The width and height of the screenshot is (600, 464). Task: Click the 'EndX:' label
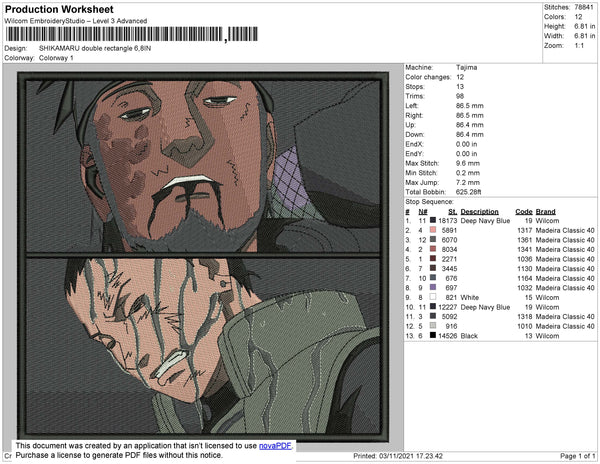(x=414, y=144)
